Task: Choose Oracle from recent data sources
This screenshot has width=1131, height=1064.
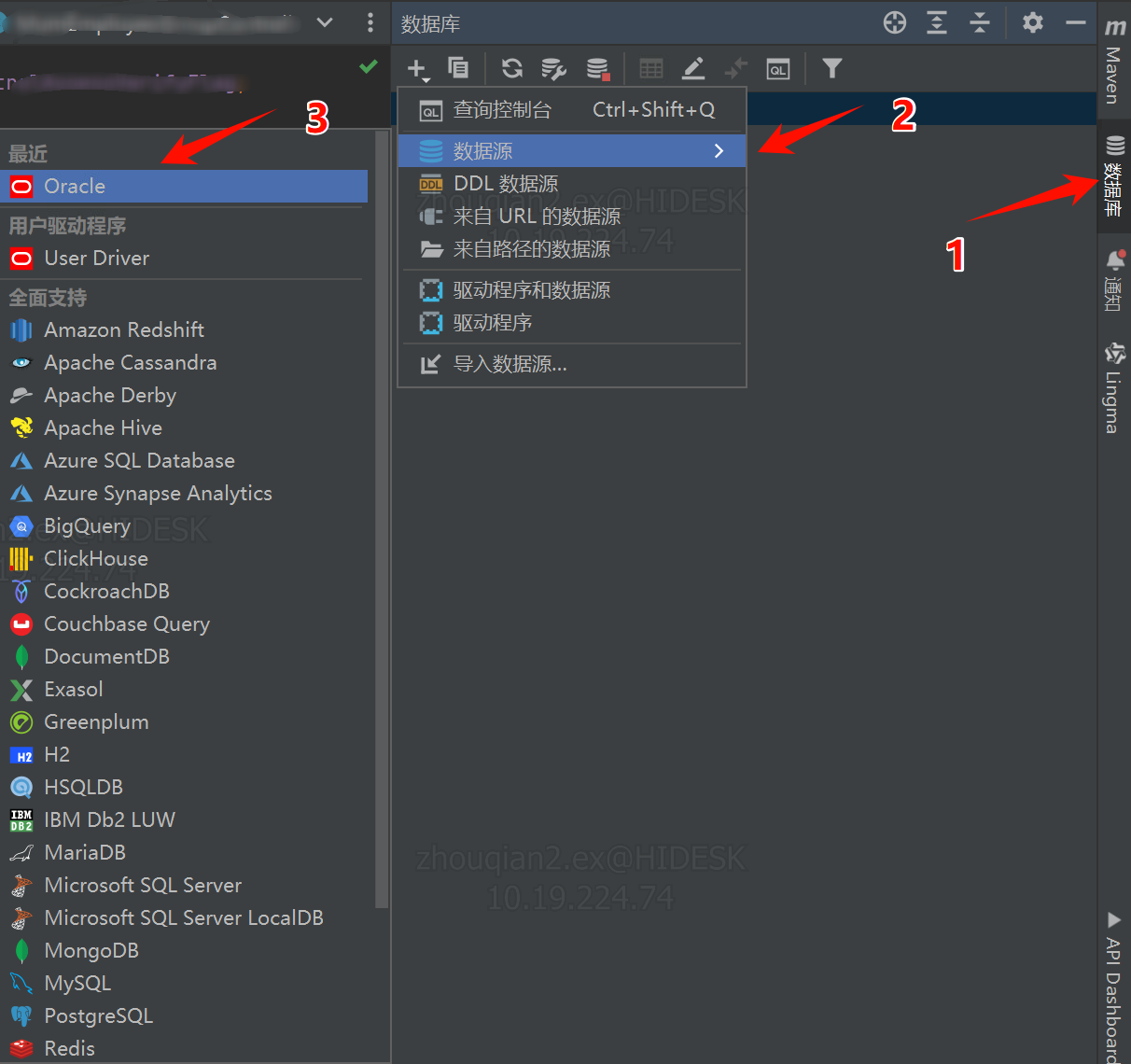Action: (x=184, y=186)
